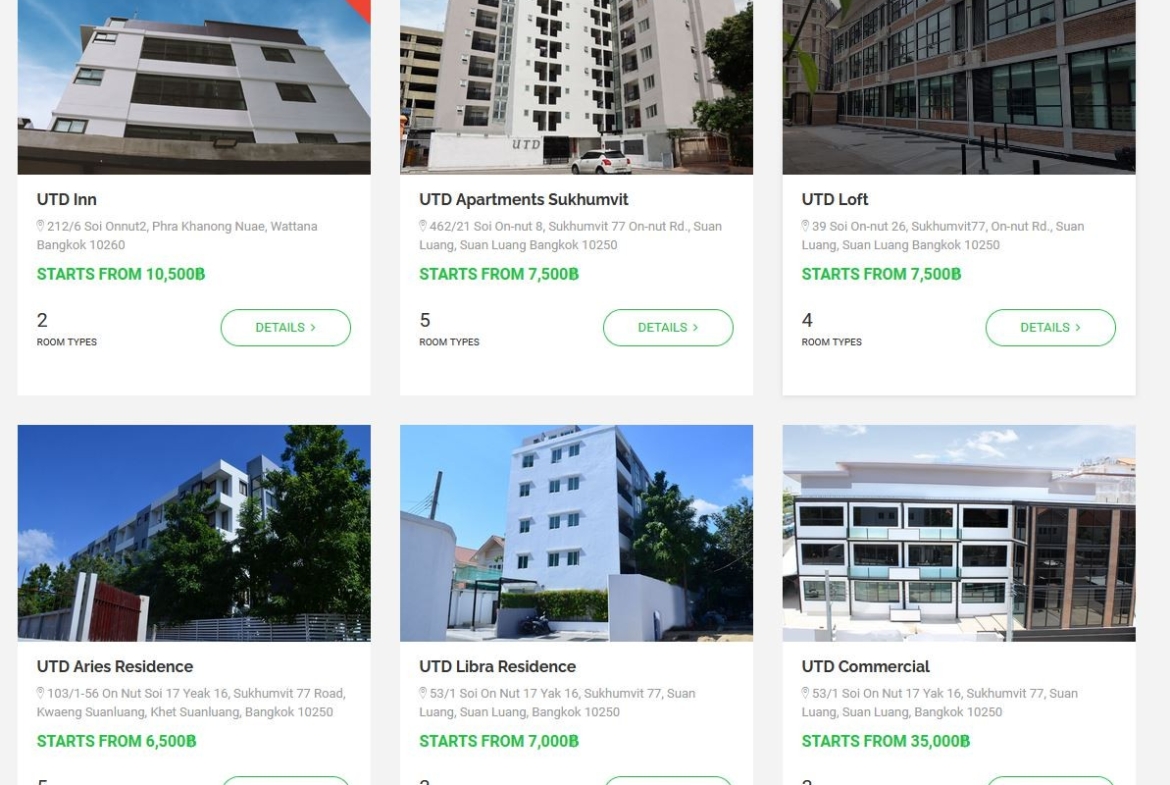Image resolution: width=1170 pixels, height=785 pixels.
Task: Click the location pin beside UTD Apartments Sukhumvit address
Action: [x=422, y=225]
